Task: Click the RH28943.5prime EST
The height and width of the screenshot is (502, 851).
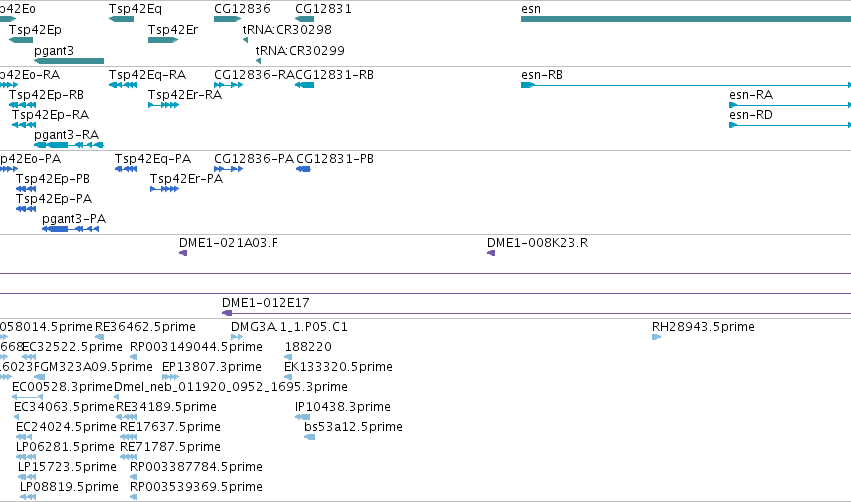Action: (656, 337)
